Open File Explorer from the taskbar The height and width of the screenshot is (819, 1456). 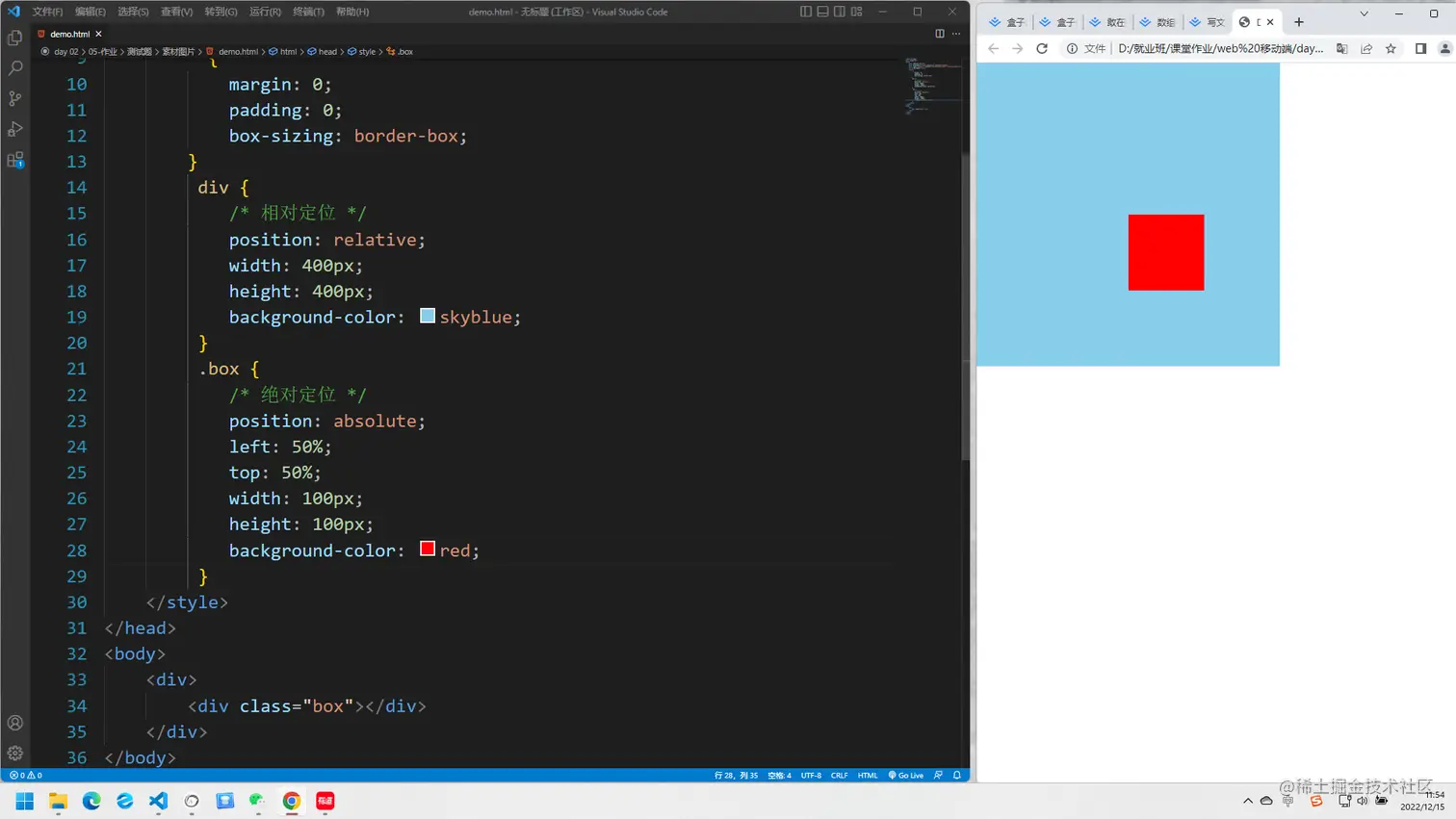coord(58,801)
